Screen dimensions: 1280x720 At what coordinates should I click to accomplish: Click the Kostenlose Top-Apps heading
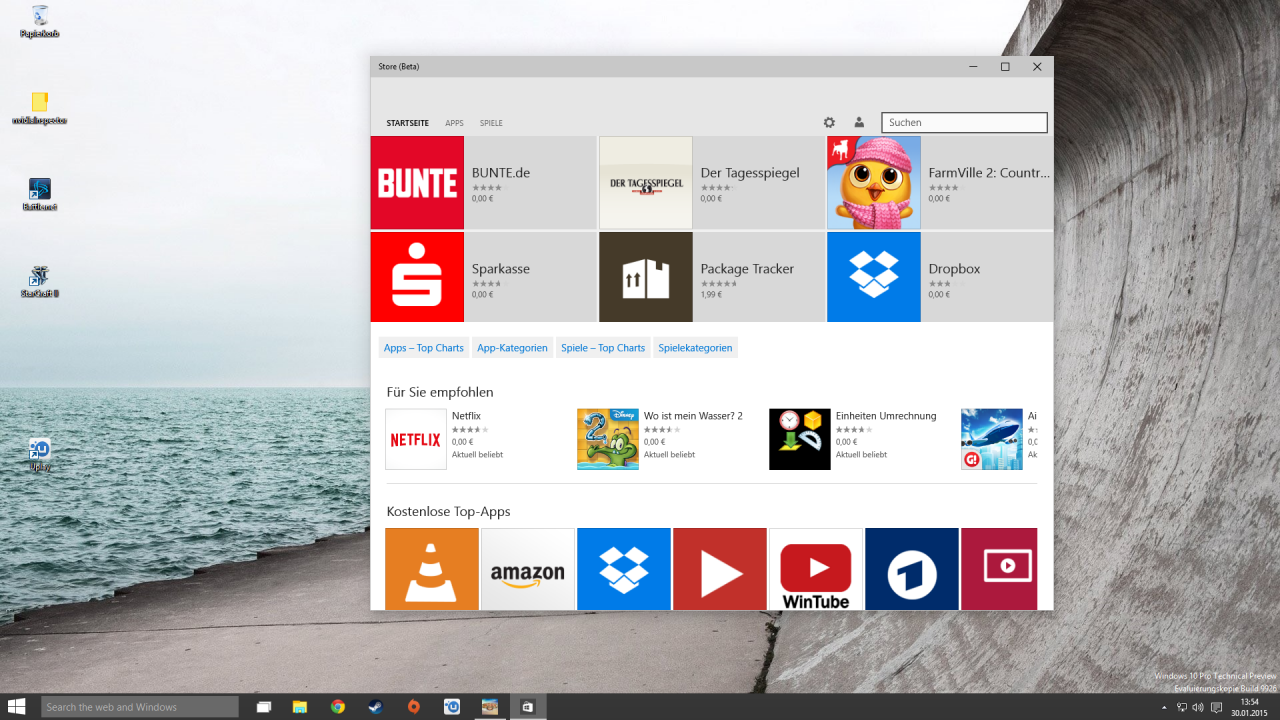point(448,511)
